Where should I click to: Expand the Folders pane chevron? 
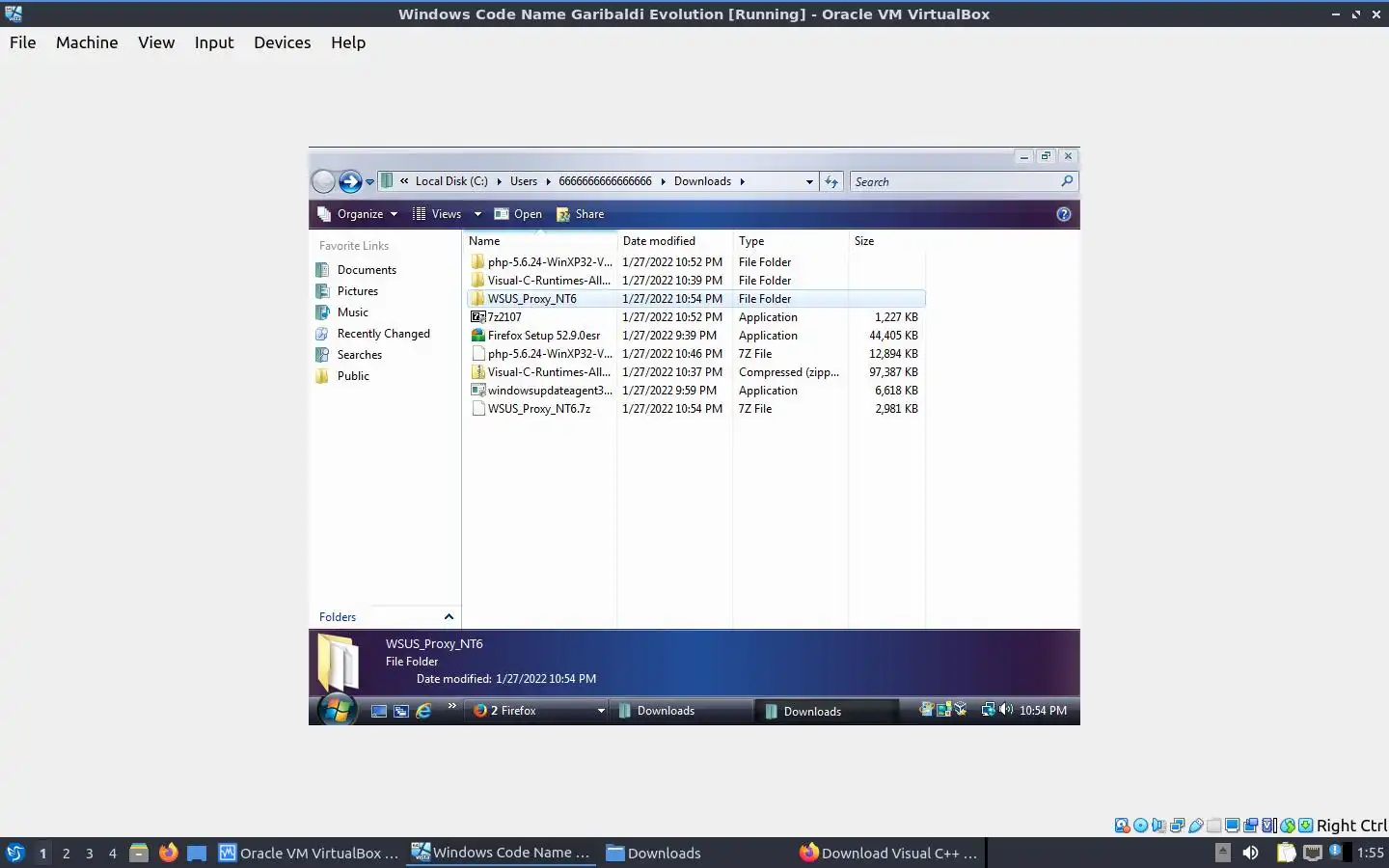click(449, 617)
